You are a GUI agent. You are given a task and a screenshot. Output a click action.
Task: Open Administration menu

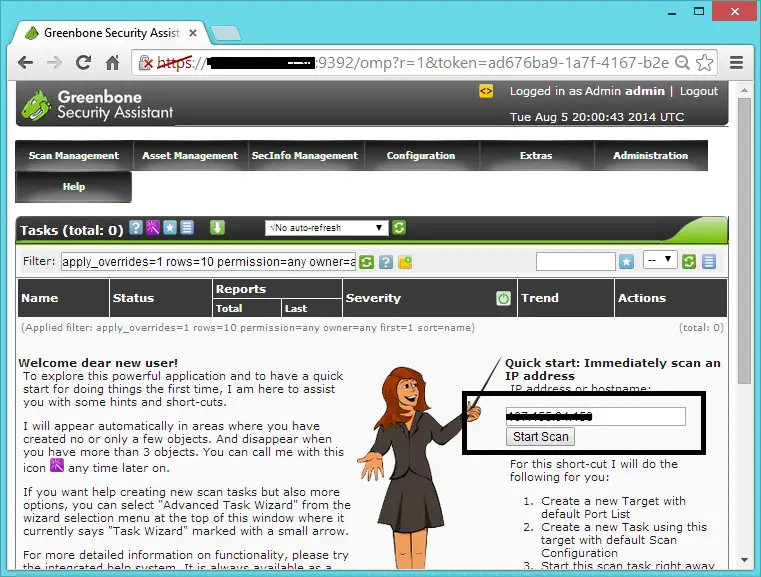[x=651, y=156]
